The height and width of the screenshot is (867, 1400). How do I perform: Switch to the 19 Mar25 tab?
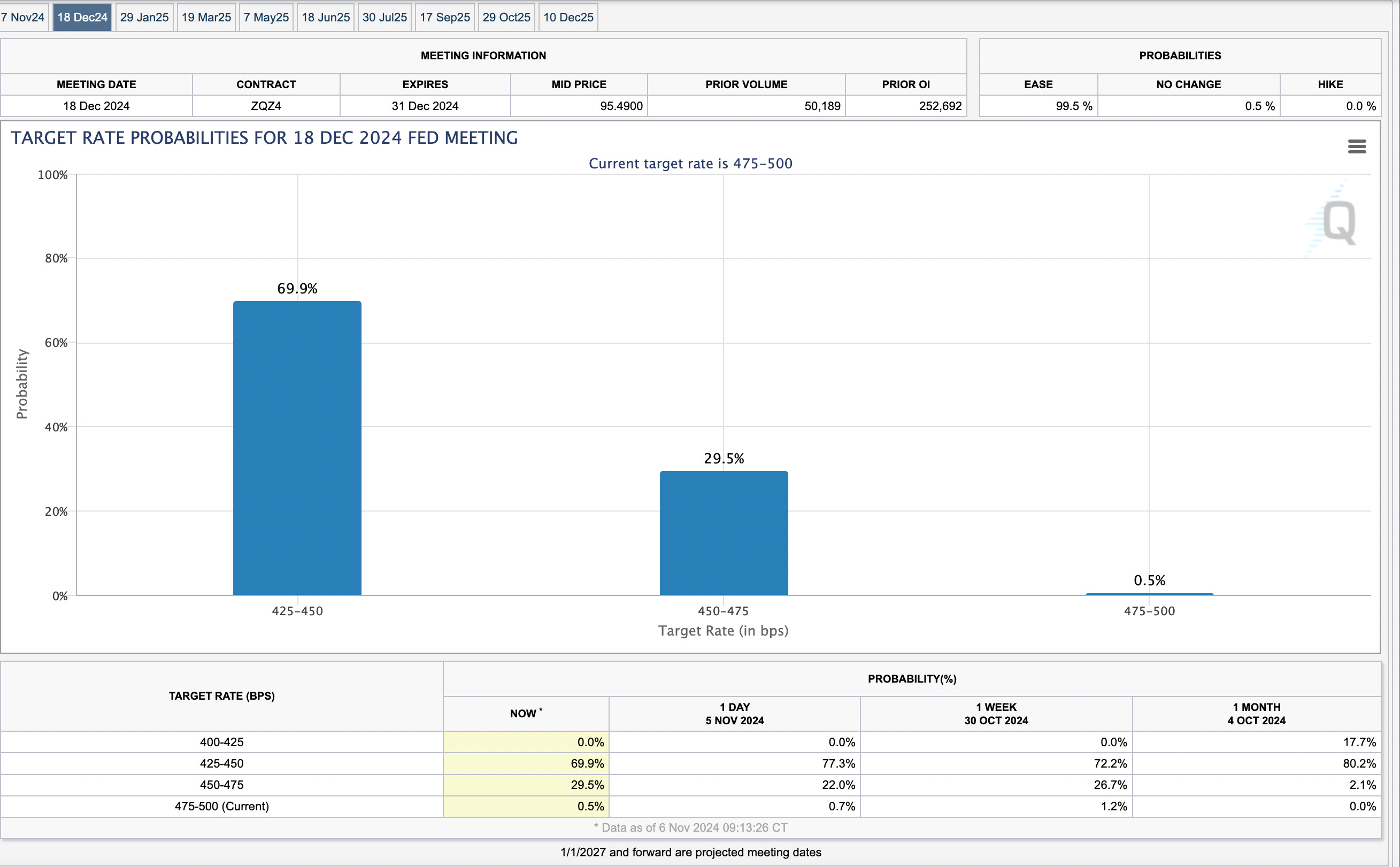[x=206, y=17]
